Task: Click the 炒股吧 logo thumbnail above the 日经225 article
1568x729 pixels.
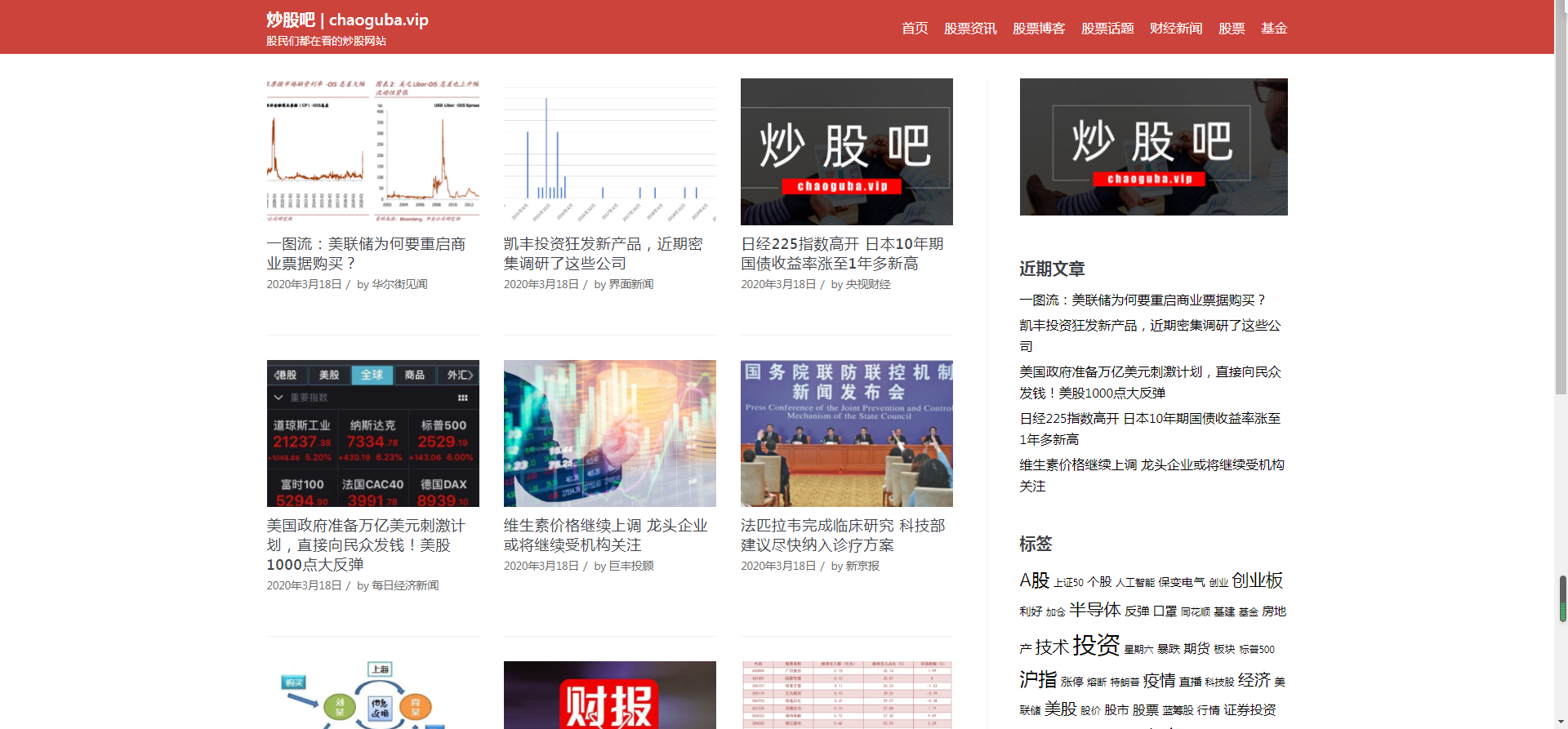Action: [847, 152]
